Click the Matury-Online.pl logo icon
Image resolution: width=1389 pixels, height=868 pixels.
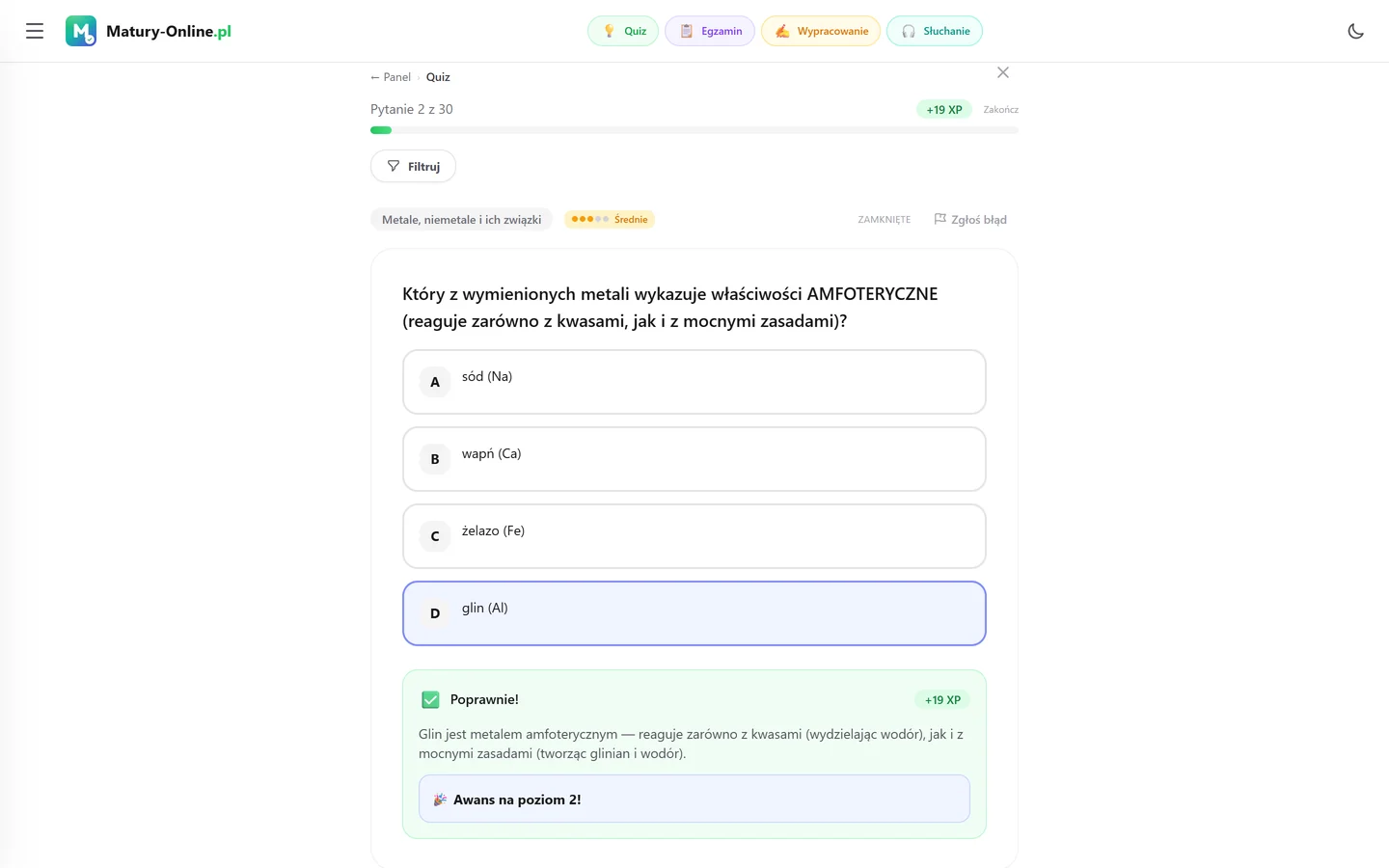point(81,31)
